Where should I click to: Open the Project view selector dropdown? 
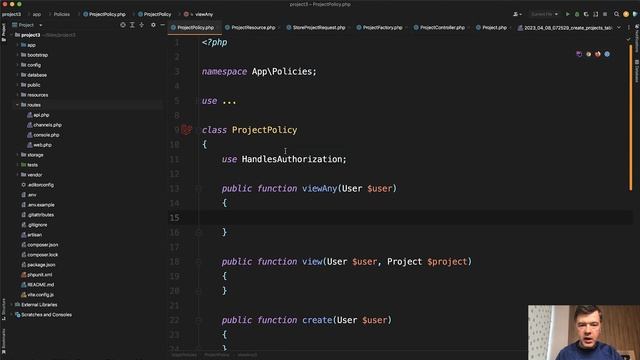27,25
